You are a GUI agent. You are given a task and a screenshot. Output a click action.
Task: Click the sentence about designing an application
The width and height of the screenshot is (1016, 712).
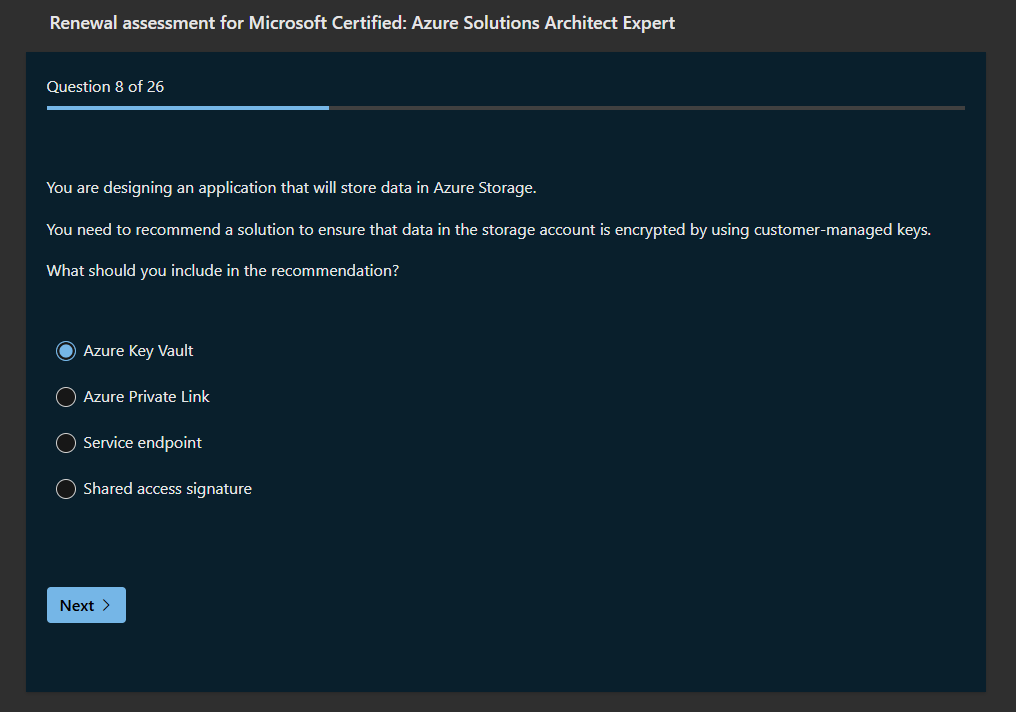pyautogui.click(x=291, y=188)
